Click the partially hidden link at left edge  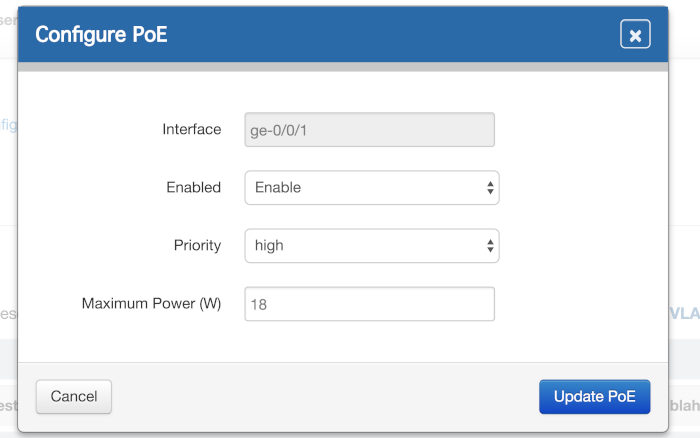click(8, 124)
